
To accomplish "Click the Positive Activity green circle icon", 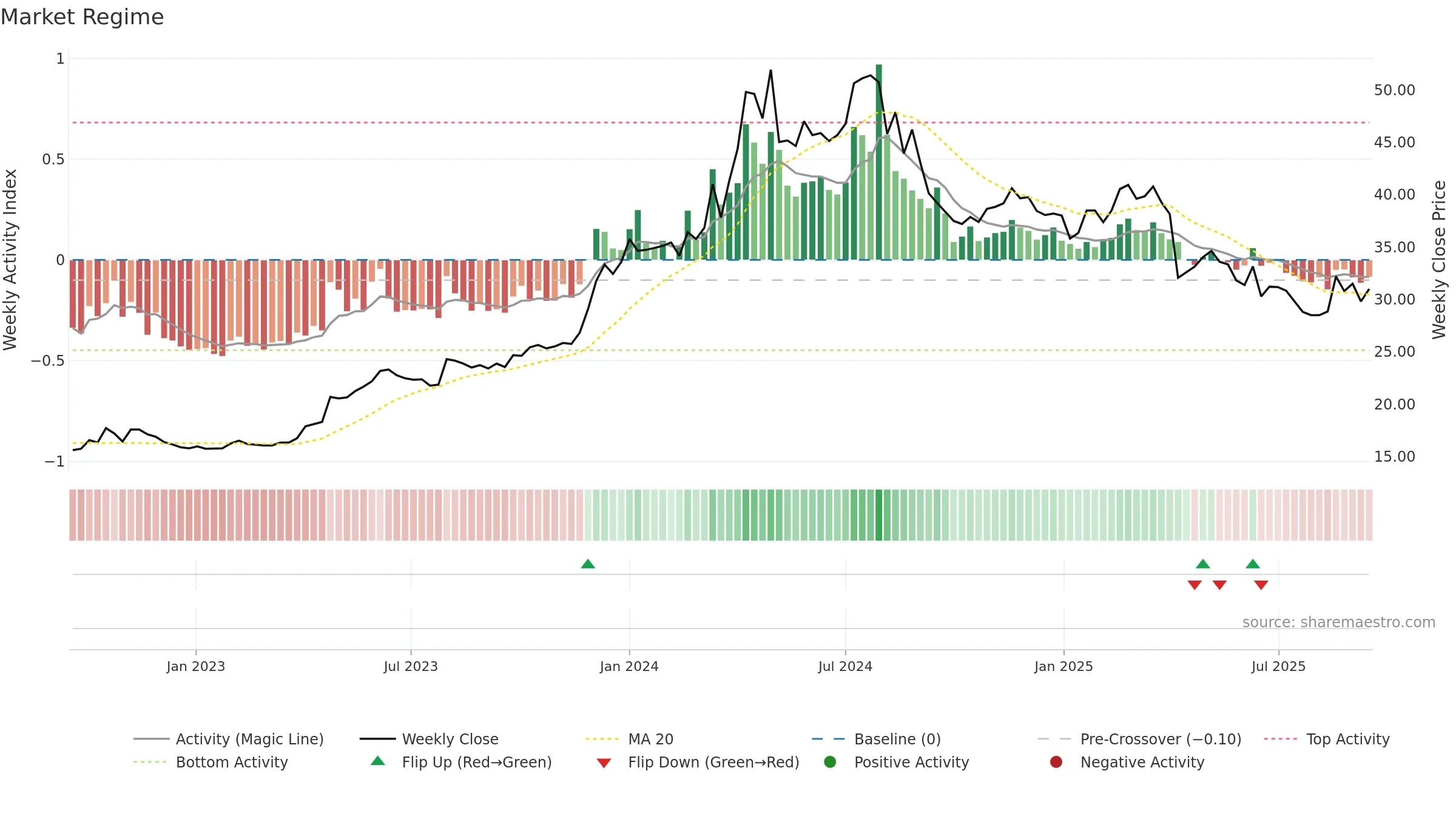I will click(x=831, y=762).
